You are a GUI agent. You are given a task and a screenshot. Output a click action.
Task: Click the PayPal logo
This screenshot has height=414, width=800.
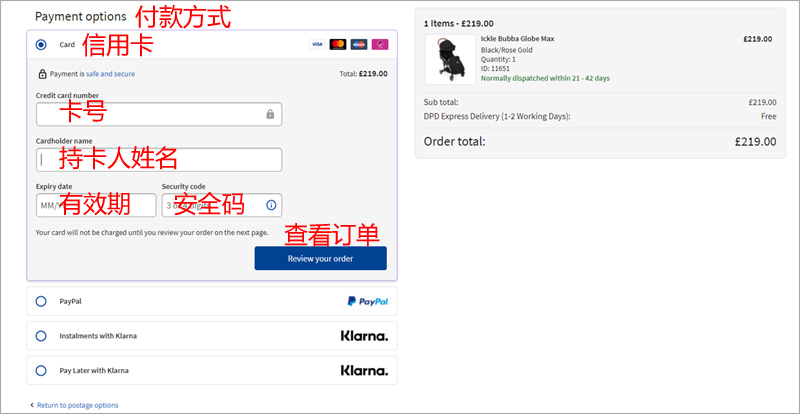click(367, 301)
